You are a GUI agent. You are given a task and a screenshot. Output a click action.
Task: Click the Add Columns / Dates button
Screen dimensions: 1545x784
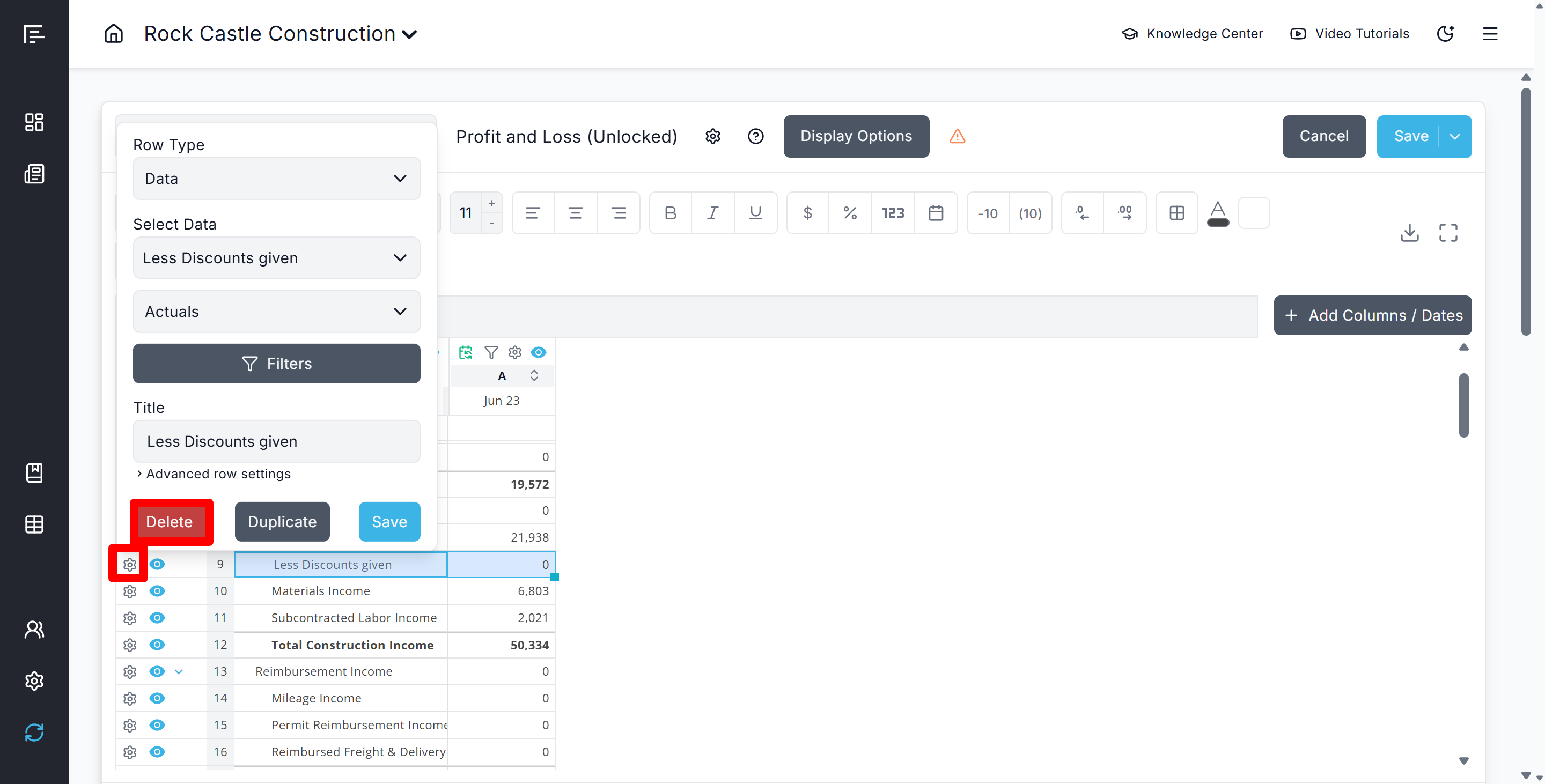(1372, 315)
